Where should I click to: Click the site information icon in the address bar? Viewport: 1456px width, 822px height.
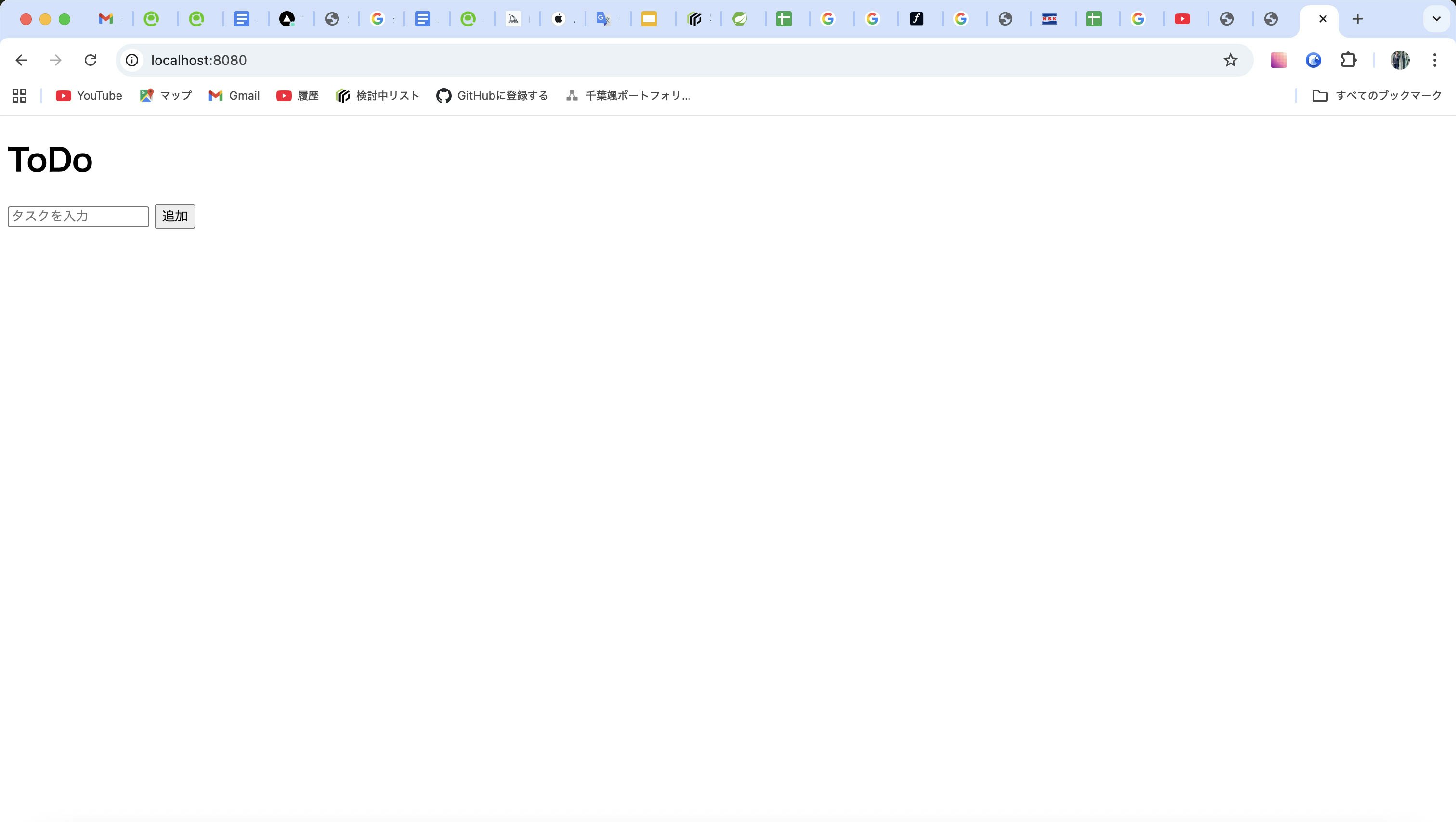click(x=132, y=60)
